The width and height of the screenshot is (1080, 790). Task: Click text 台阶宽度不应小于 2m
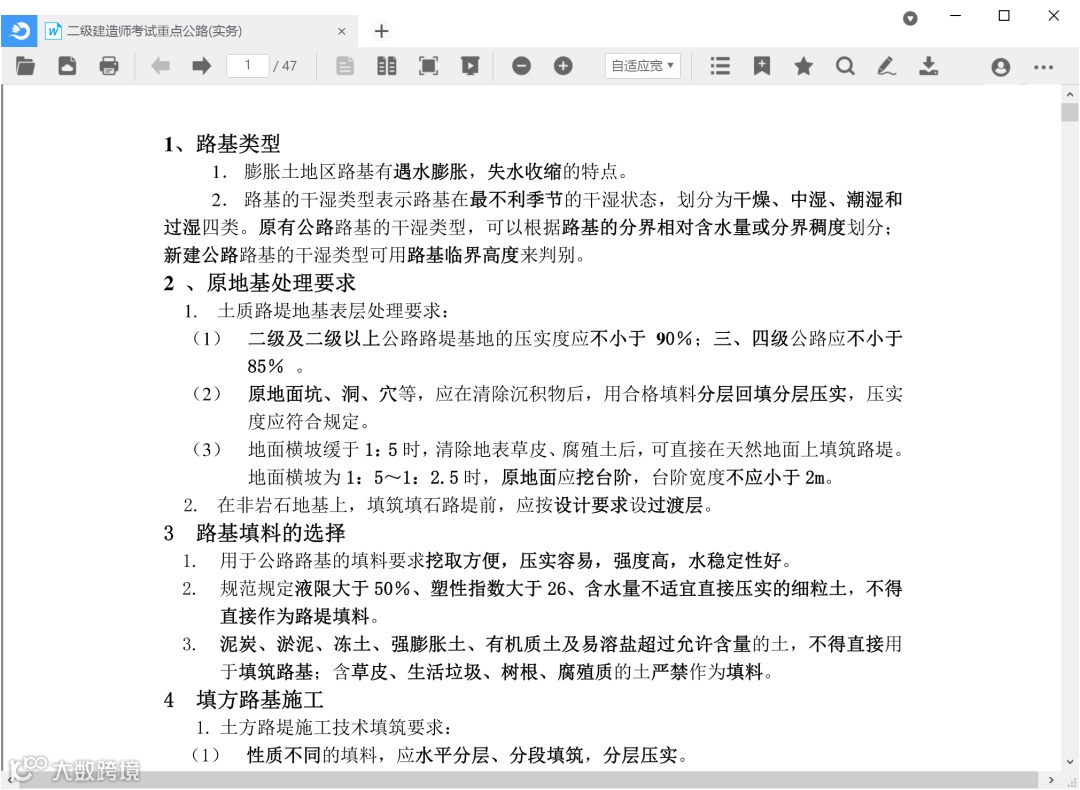point(738,477)
